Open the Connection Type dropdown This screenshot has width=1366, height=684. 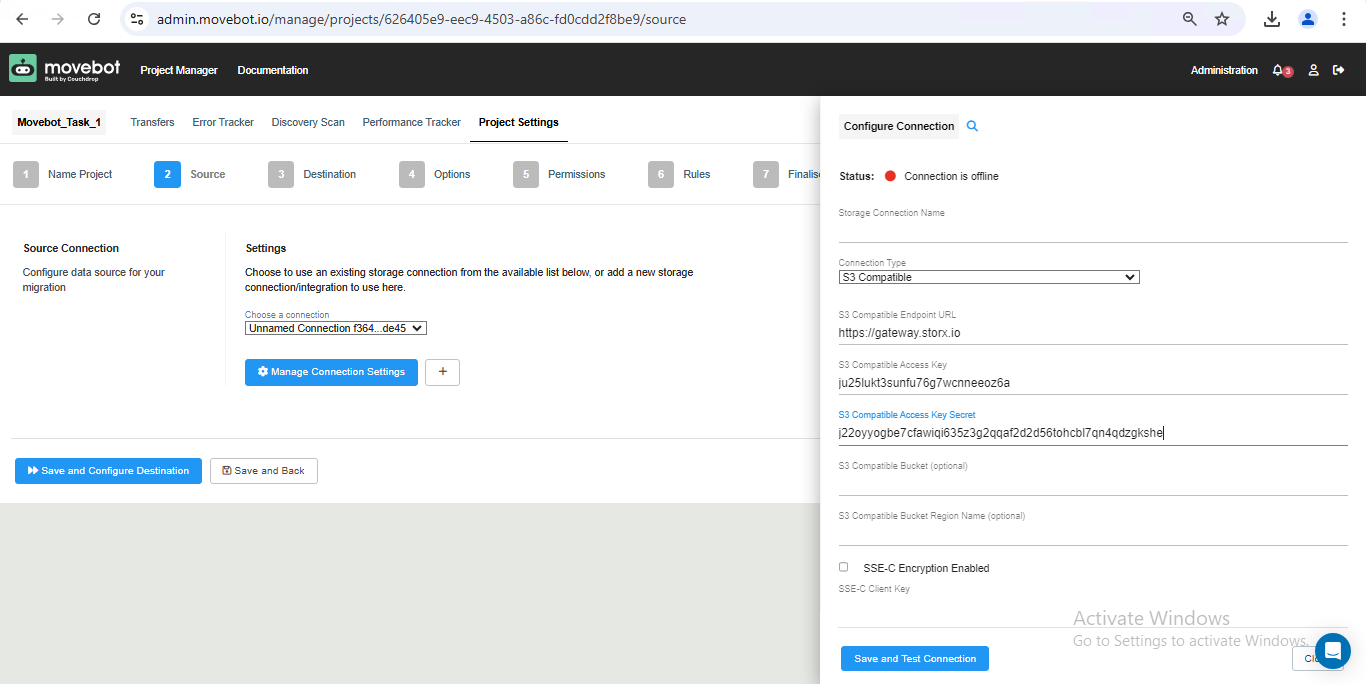tap(989, 277)
